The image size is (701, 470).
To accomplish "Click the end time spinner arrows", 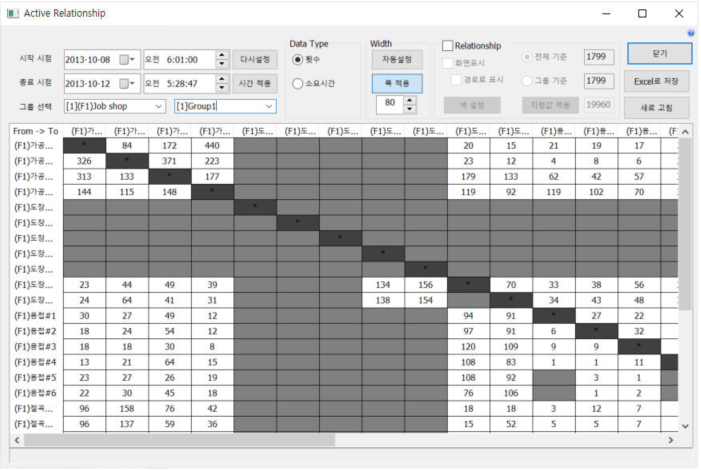I will click(x=222, y=82).
